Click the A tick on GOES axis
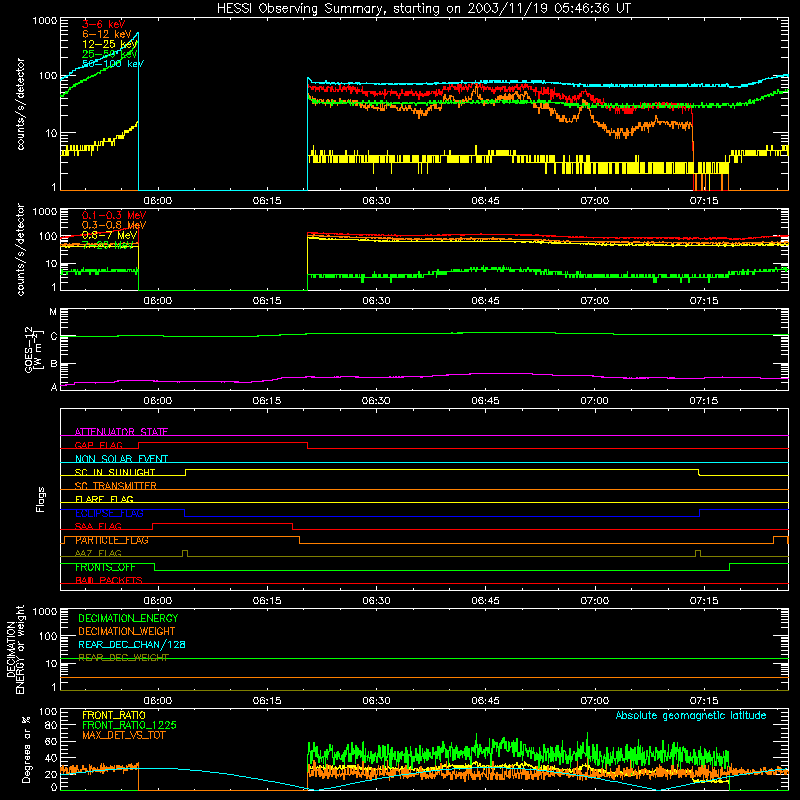800x800 pixels. pyautogui.click(x=54, y=387)
